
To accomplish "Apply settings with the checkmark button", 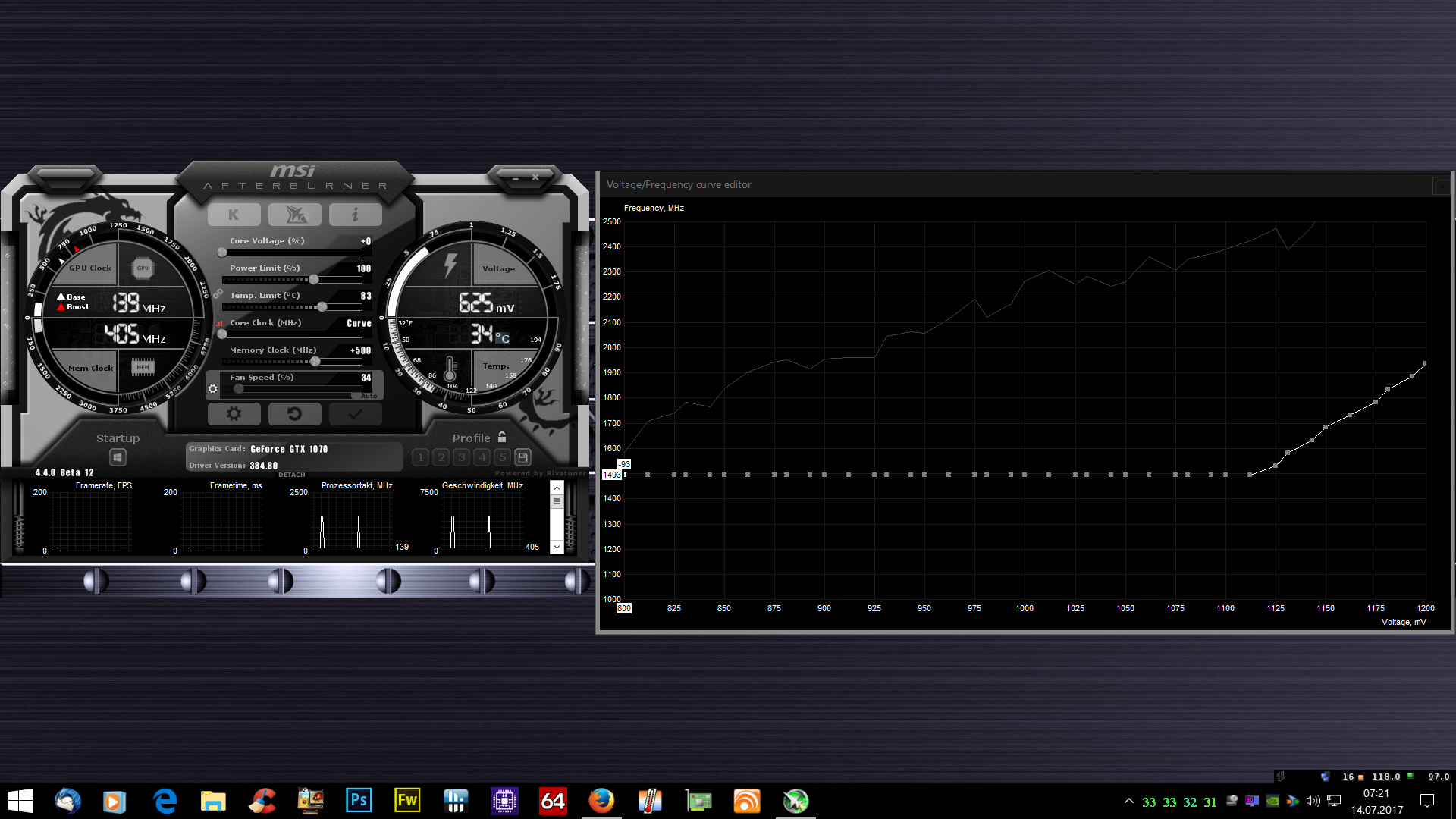I will click(x=355, y=414).
